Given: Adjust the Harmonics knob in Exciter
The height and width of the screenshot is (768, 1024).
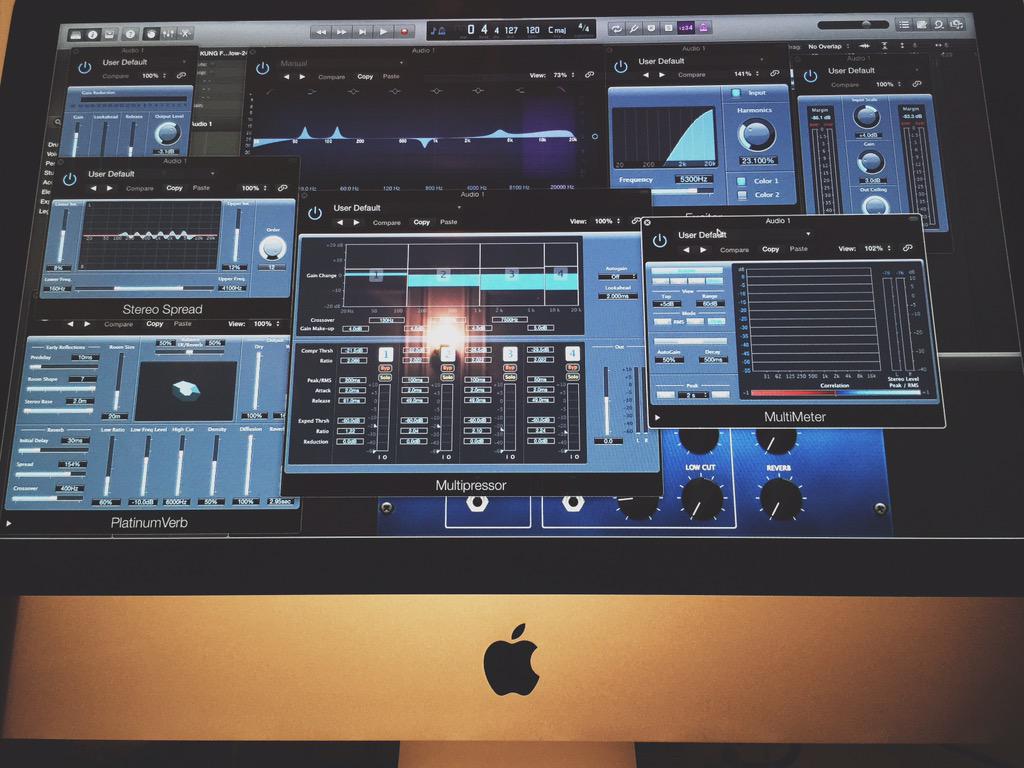Looking at the screenshot, I should [x=756, y=134].
